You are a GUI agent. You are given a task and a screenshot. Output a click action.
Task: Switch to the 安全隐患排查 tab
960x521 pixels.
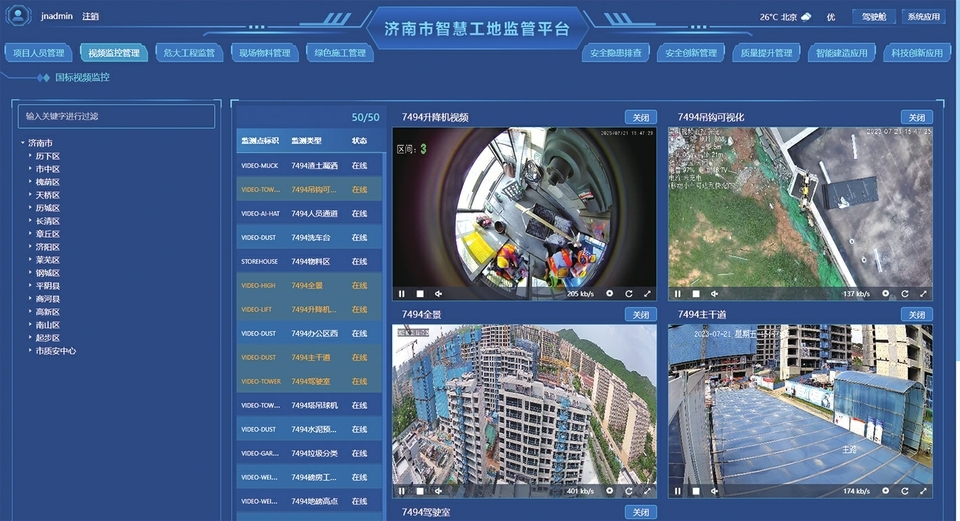click(615, 53)
